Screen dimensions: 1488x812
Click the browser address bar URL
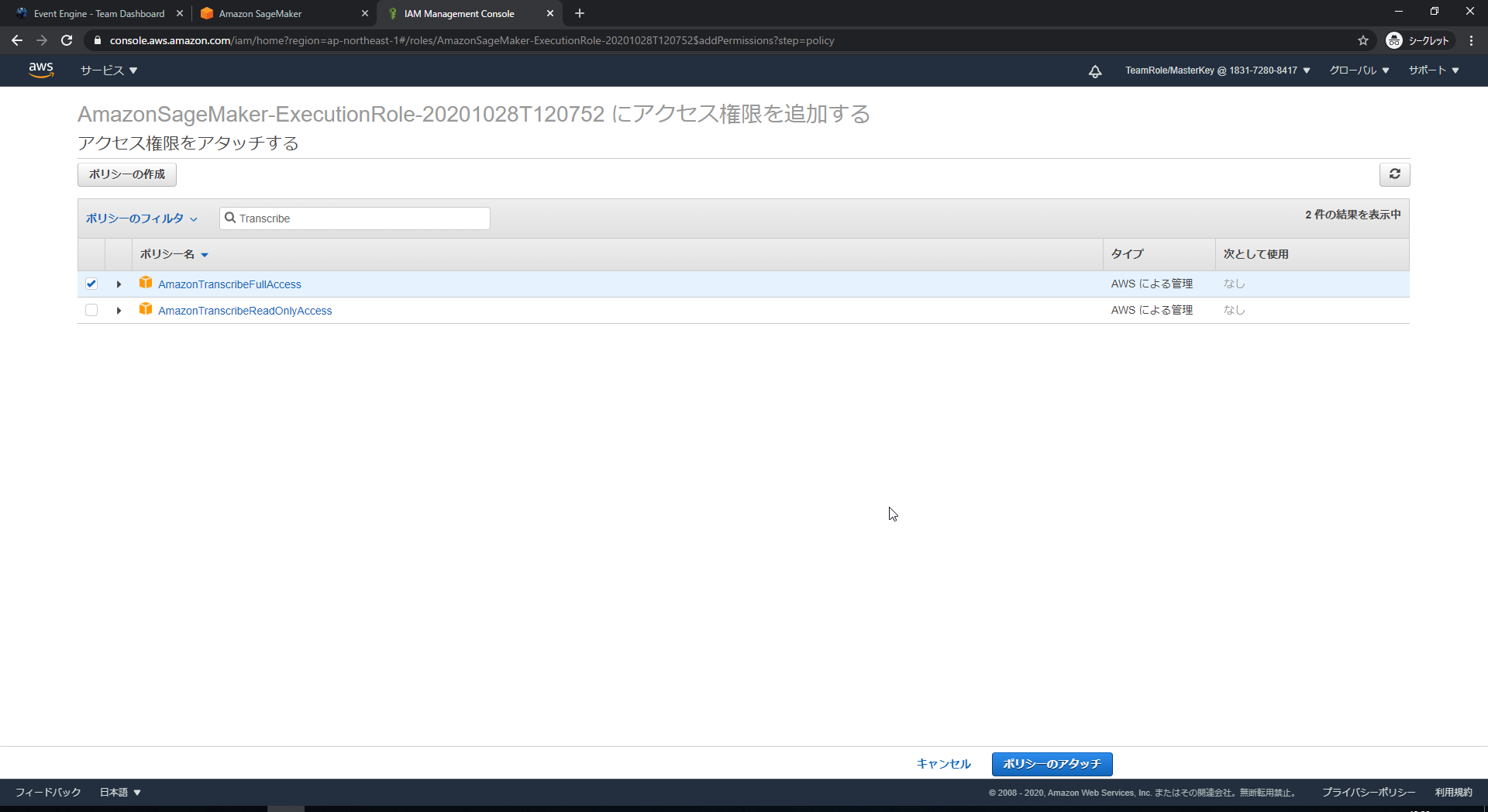472,40
